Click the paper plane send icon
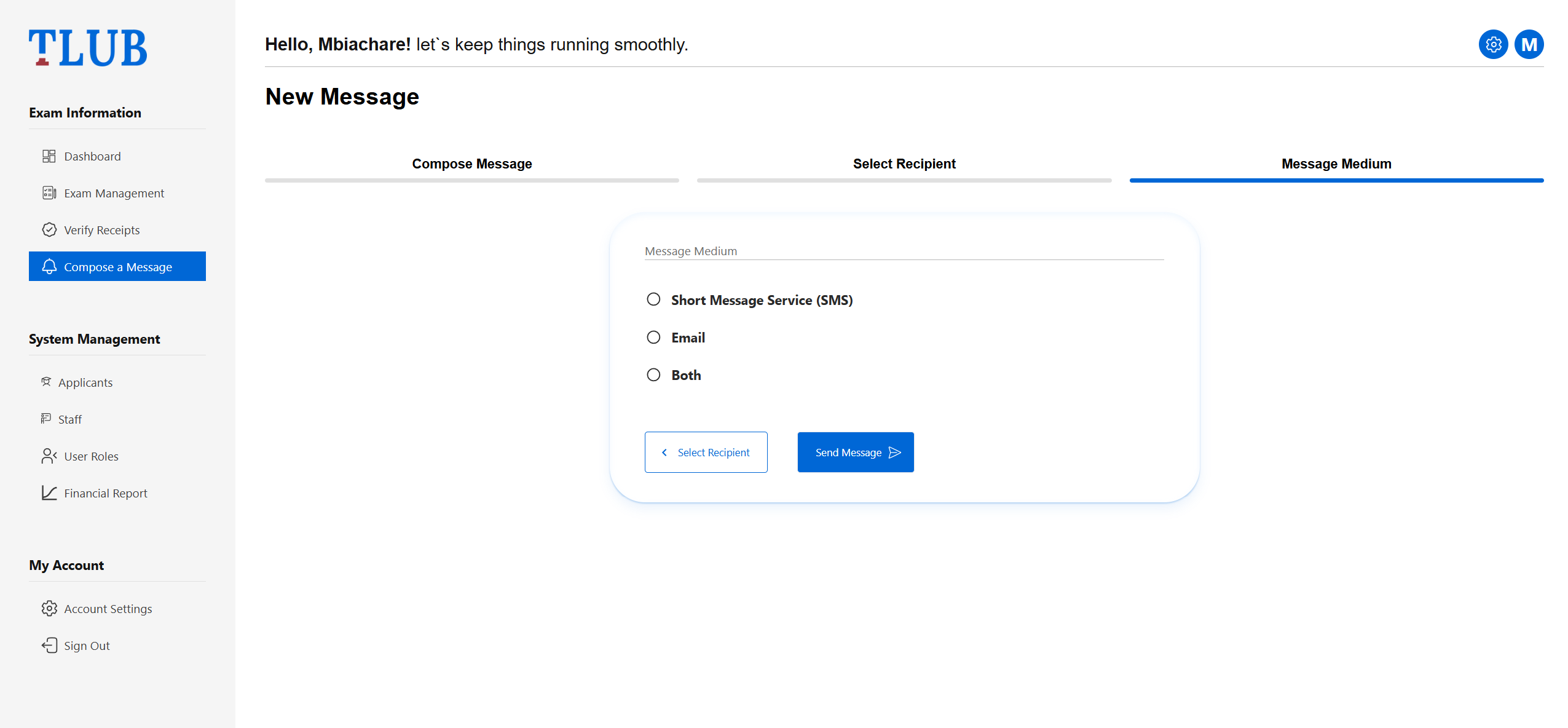1568x728 pixels. coord(895,453)
